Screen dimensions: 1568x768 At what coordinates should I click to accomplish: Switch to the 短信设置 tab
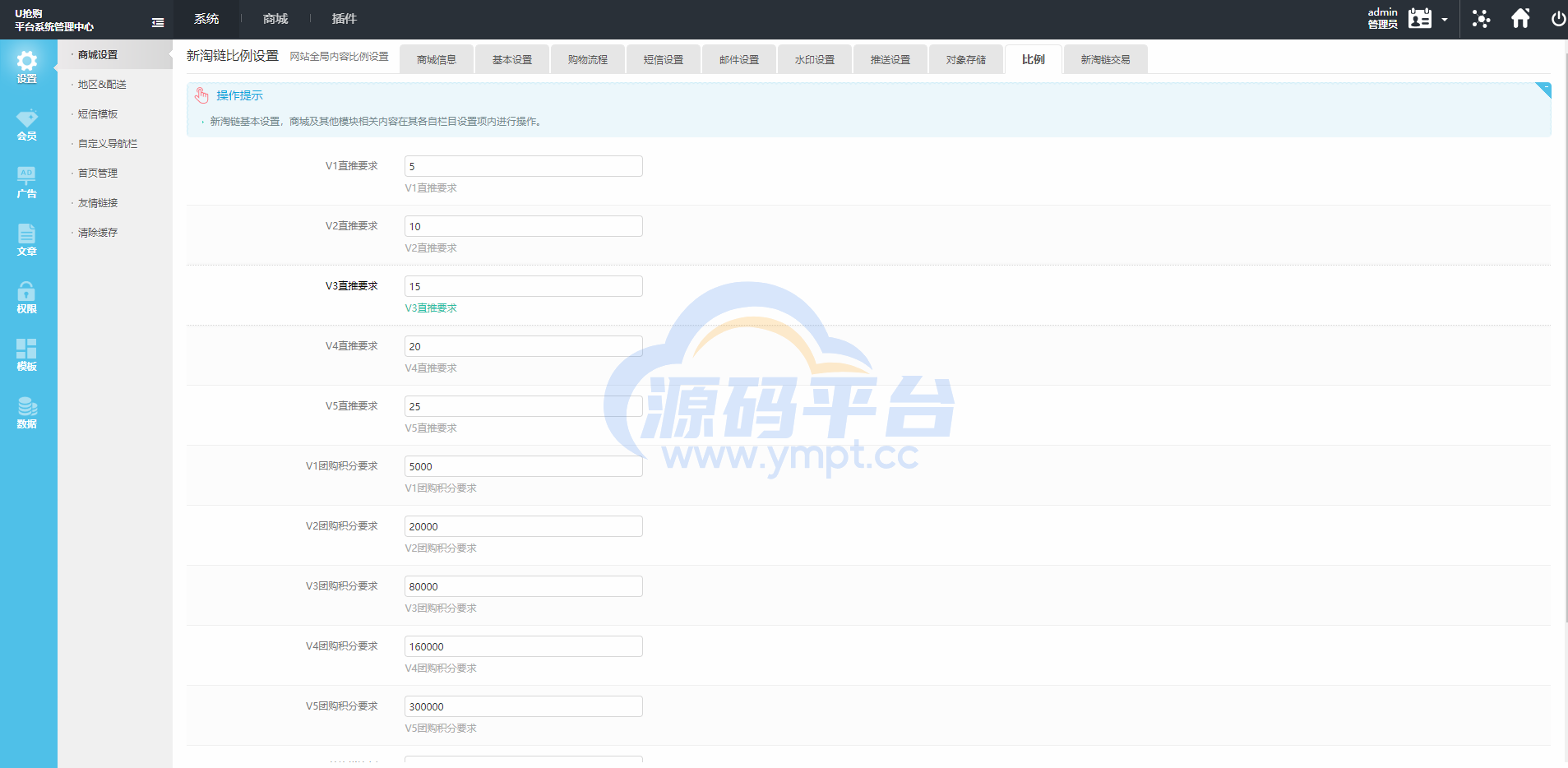(x=664, y=59)
